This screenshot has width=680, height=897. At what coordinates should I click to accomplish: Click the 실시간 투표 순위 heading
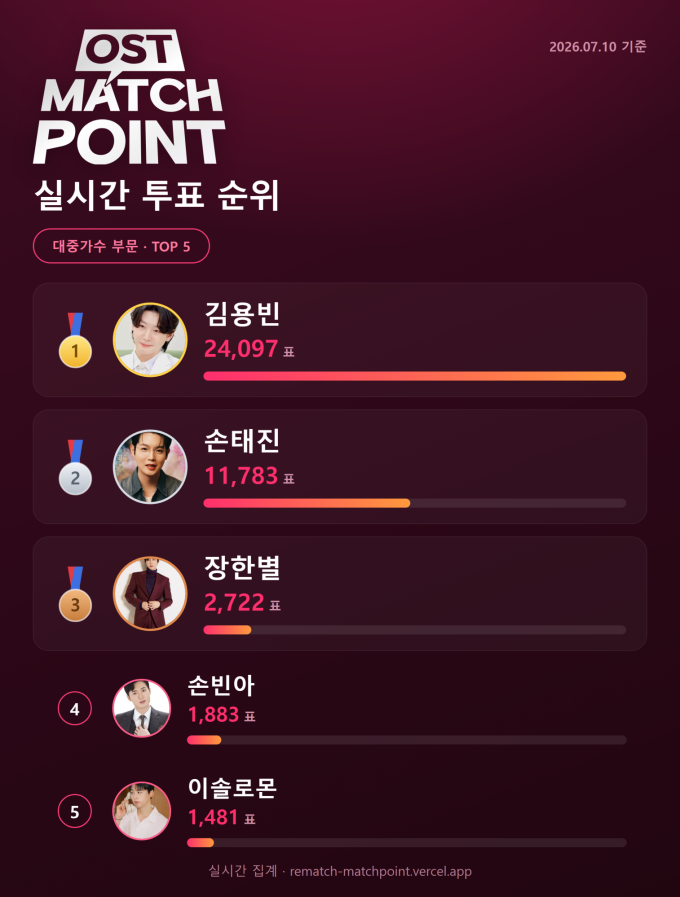156,195
